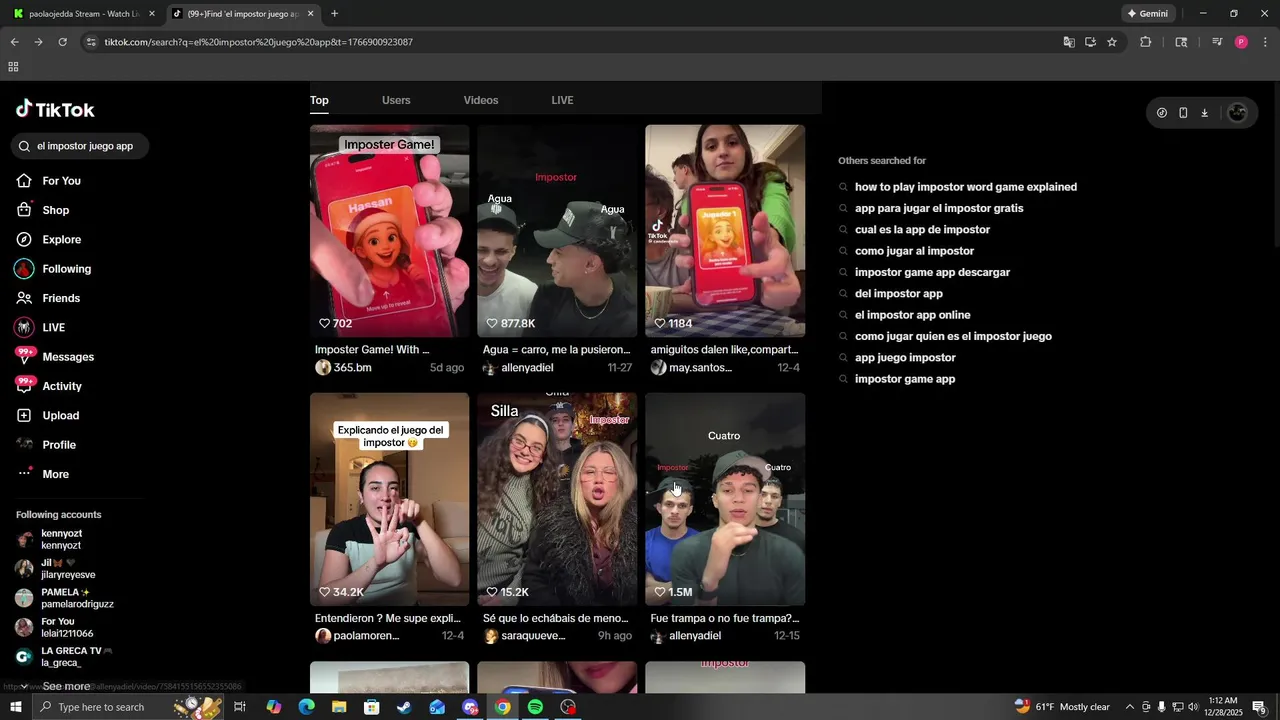Open the Friends page
Image resolution: width=1280 pixels, height=720 pixels.
(x=61, y=298)
